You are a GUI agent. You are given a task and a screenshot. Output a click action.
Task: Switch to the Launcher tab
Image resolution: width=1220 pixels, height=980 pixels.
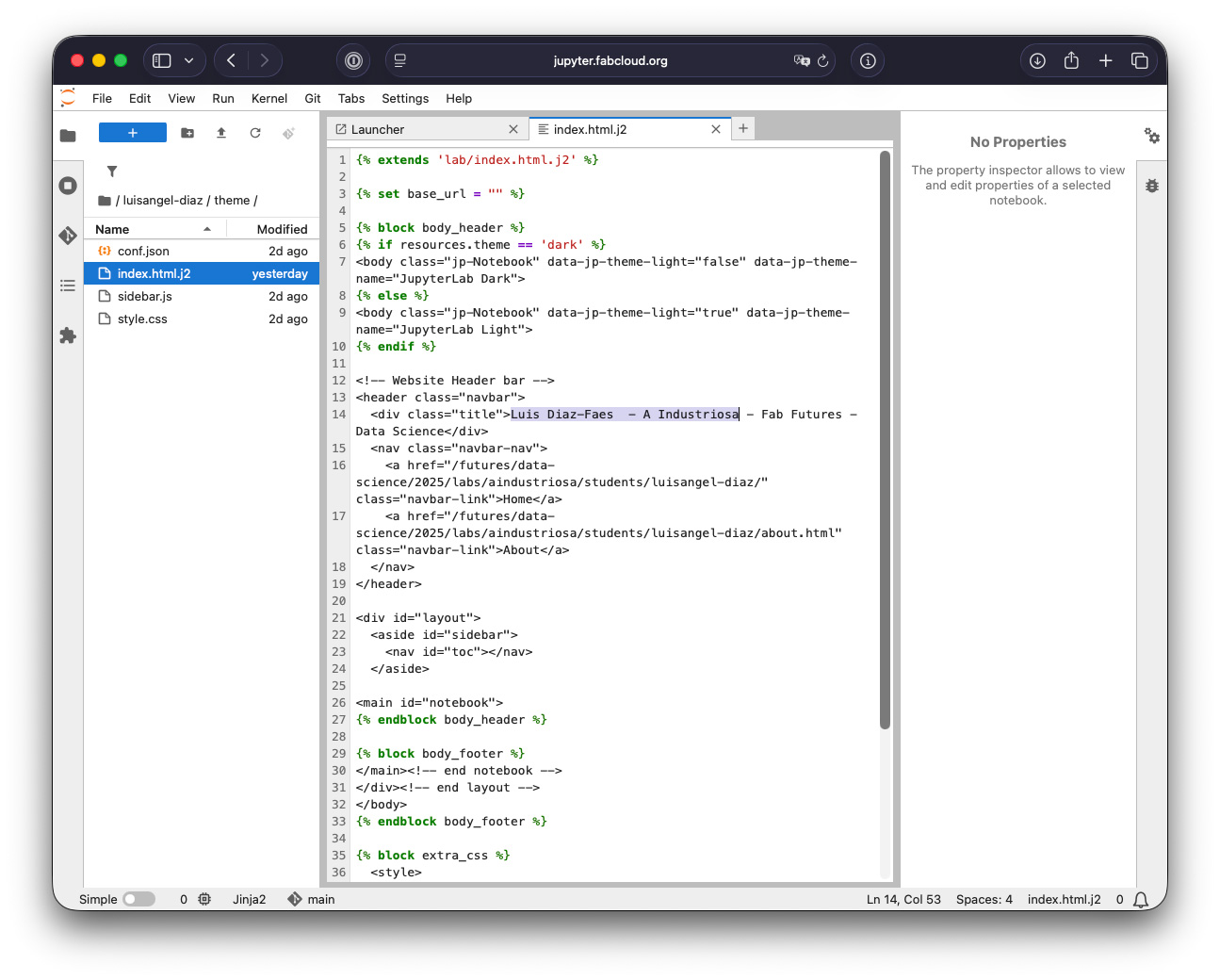pyautogui.click(x=378, y=129)
